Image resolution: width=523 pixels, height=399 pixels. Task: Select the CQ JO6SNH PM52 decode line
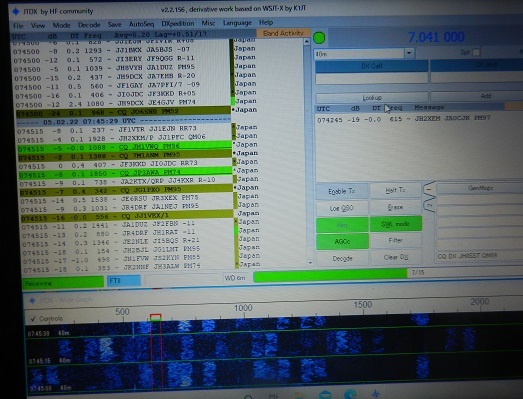point(123,112)
